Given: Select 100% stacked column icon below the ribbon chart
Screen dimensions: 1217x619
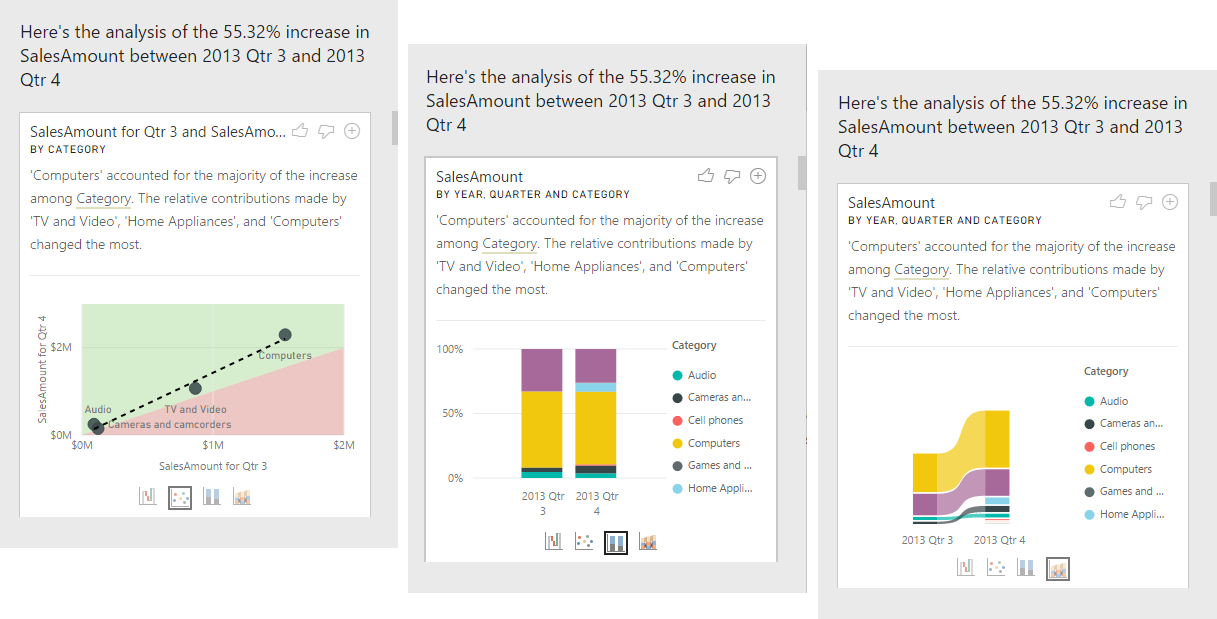Looking at the screenshot, I should pyautogui.click(x=1025, y=568).
